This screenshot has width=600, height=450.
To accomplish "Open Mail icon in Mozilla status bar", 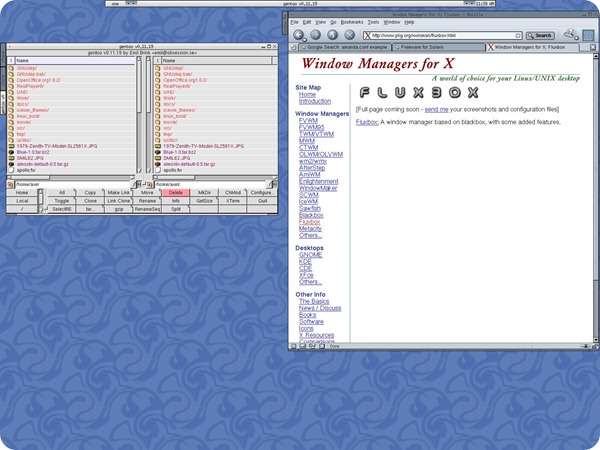I will click(x=303, y=346).
